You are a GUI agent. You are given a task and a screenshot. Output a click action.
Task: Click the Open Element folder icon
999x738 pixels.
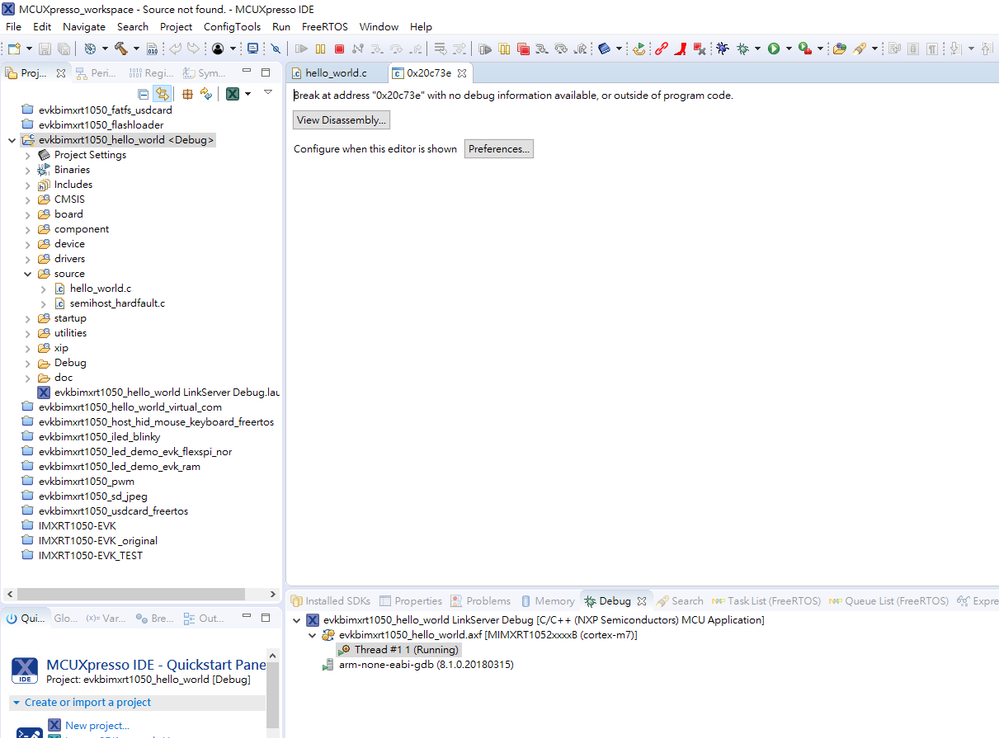tap(840, 48)
